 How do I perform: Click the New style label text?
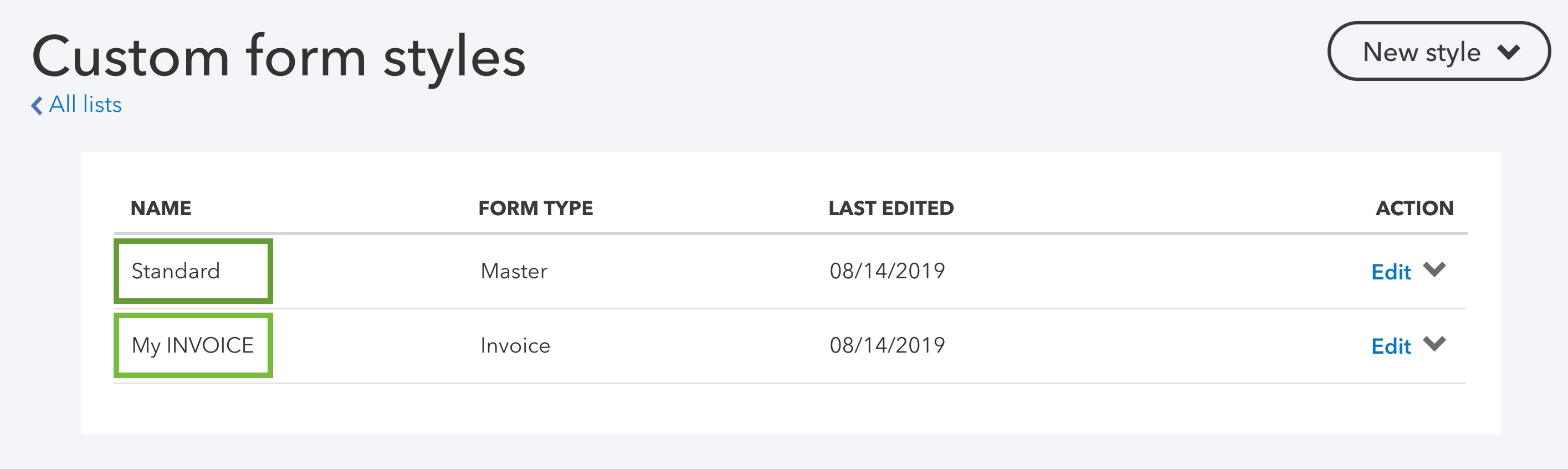pos(1421,52)
